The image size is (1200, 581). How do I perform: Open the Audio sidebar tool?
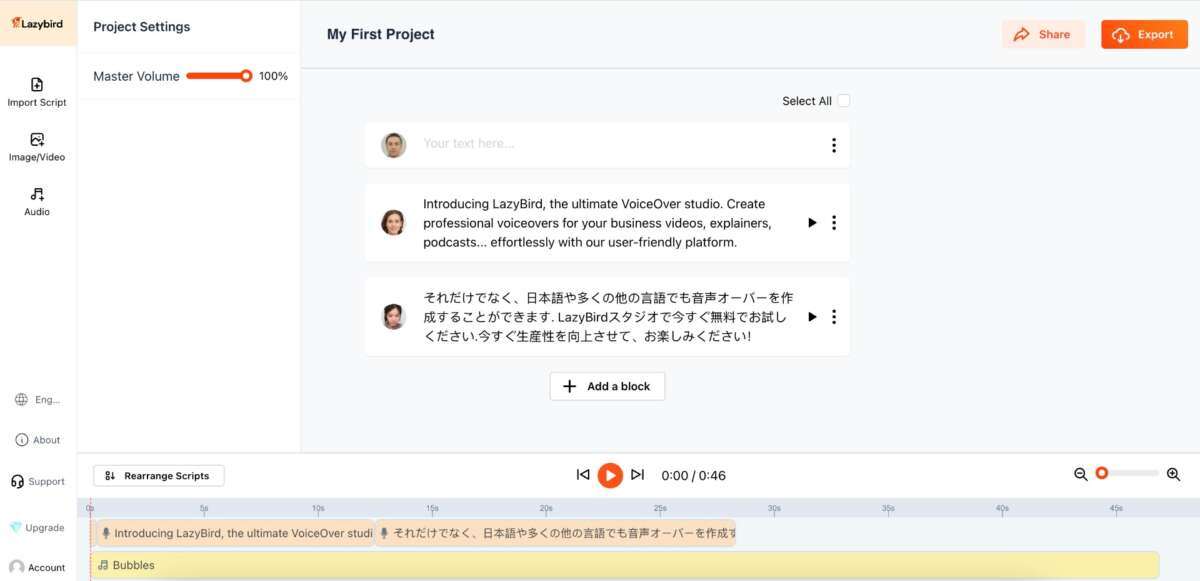(37, 201)
